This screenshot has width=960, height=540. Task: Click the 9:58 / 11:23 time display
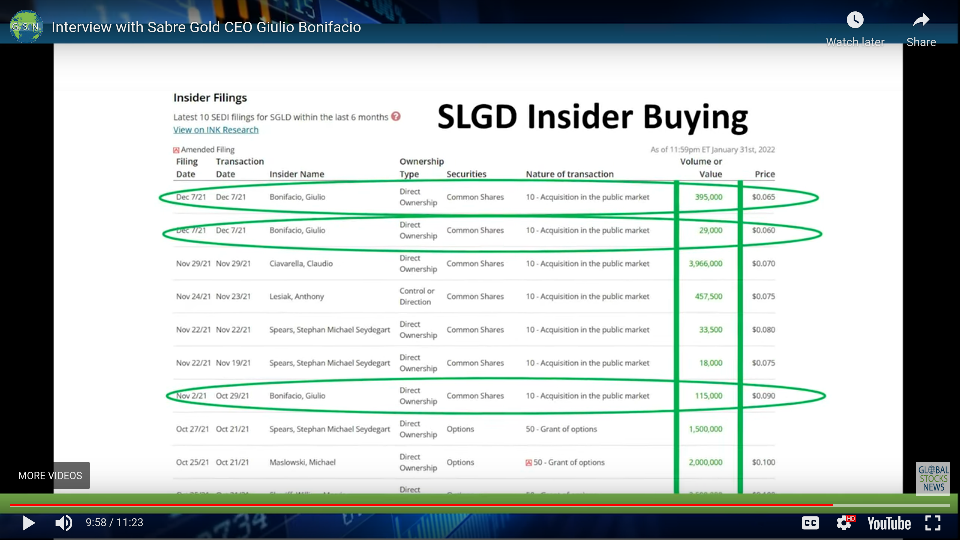pyautogui.click(x=116, y=523)
